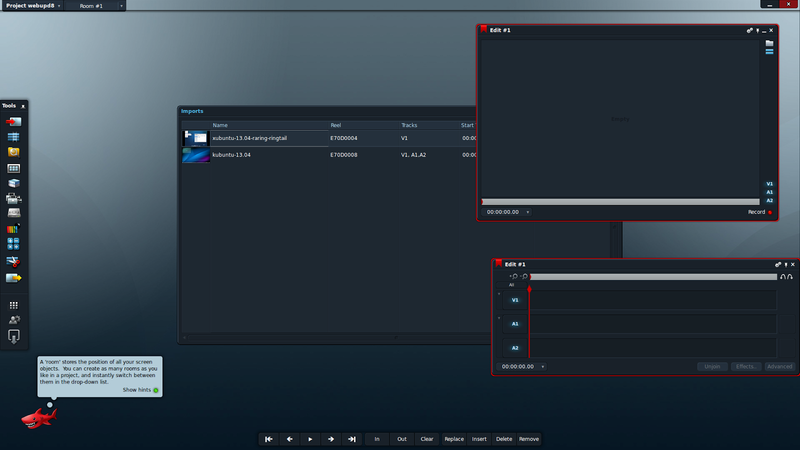Mark the Out point
This screenshot has width=800, height=450.
[x=402, y=439]
